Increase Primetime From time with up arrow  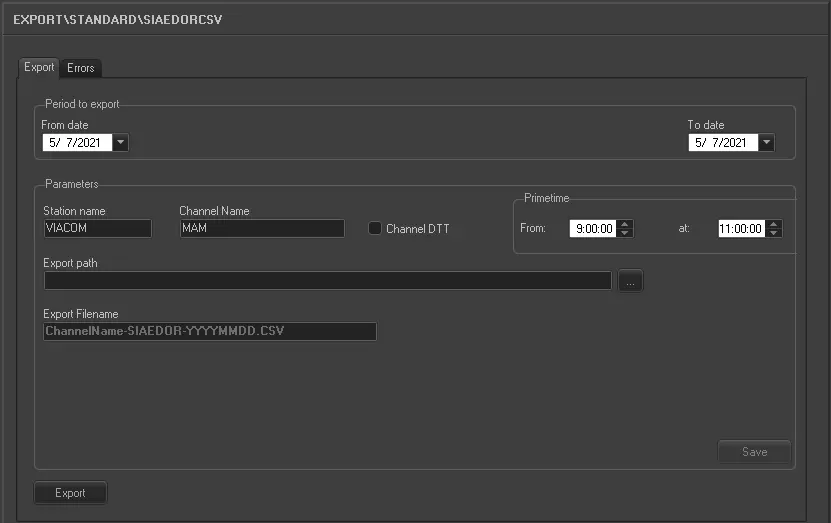[x=626, y=224]
